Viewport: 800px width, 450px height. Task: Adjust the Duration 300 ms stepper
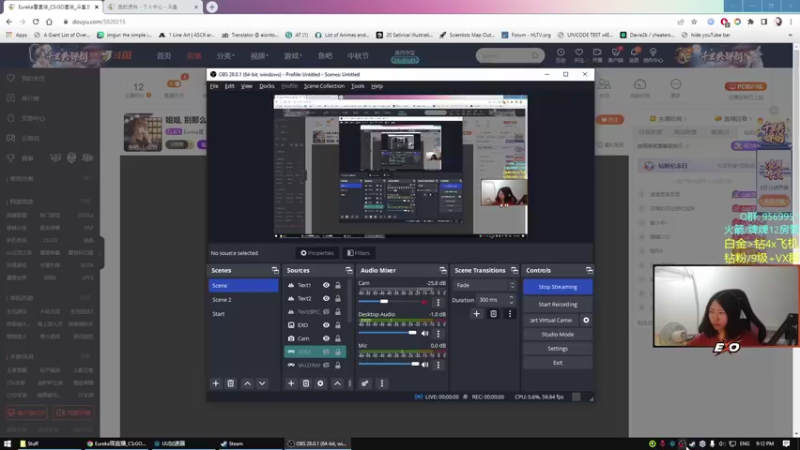point(512,299)
